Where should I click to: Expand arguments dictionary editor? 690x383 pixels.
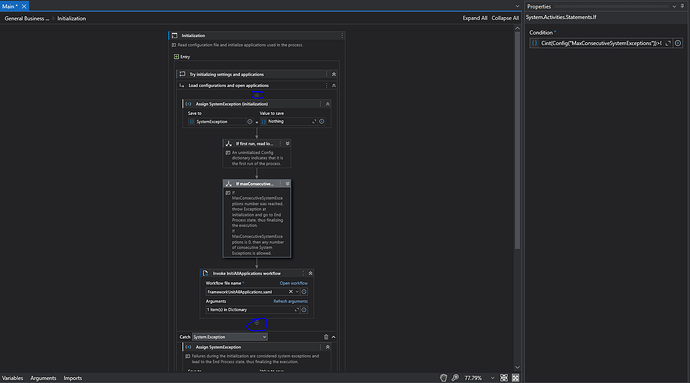(x=297, y=309)
